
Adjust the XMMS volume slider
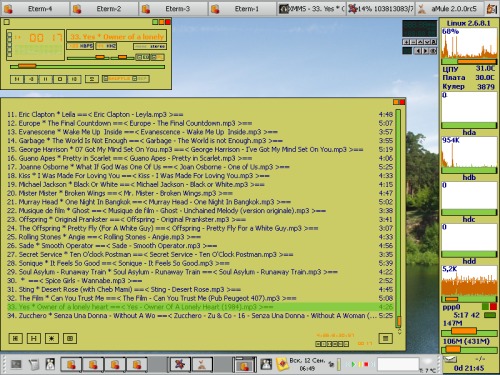pyautogui.click(x=88, y=58)
